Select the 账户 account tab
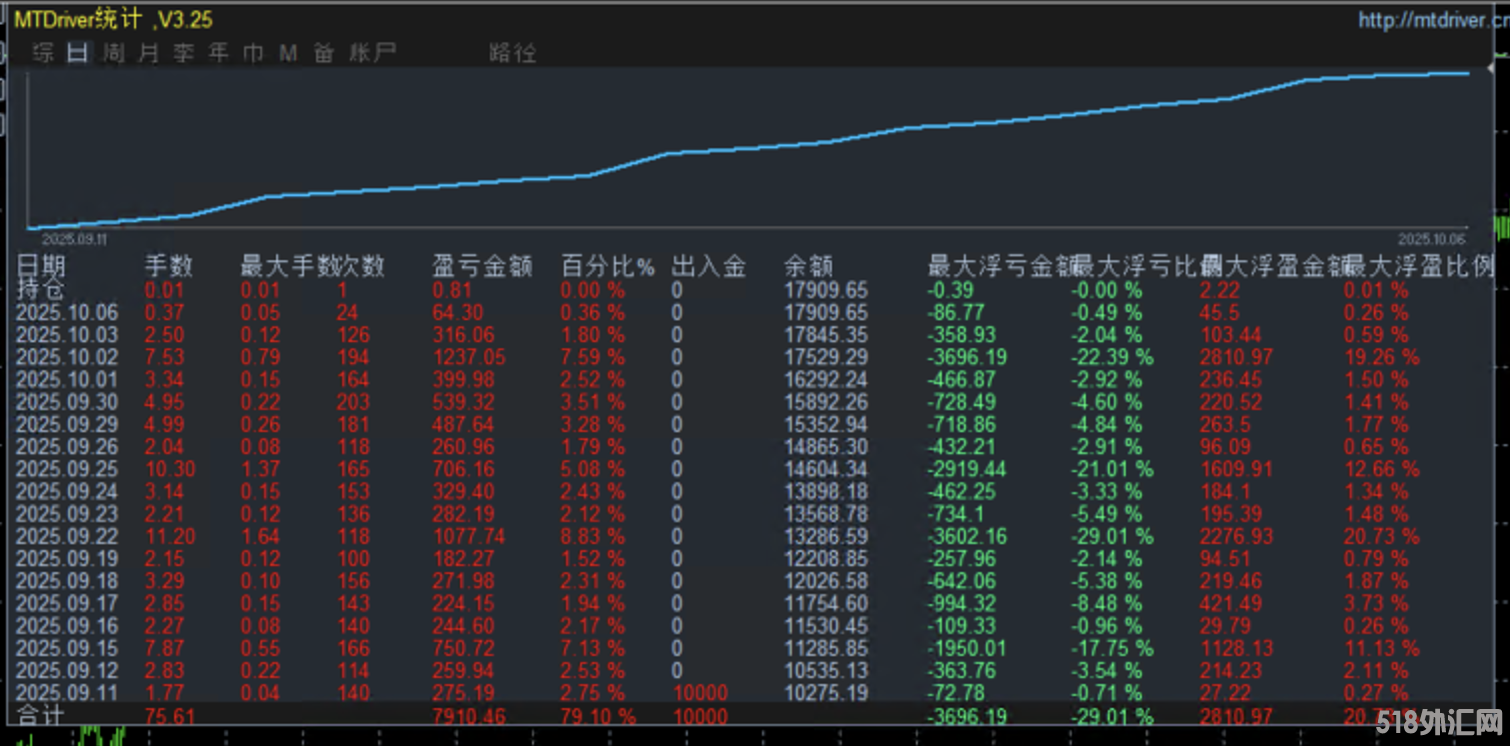This screenshot has height=746, width=1510. 372,53
